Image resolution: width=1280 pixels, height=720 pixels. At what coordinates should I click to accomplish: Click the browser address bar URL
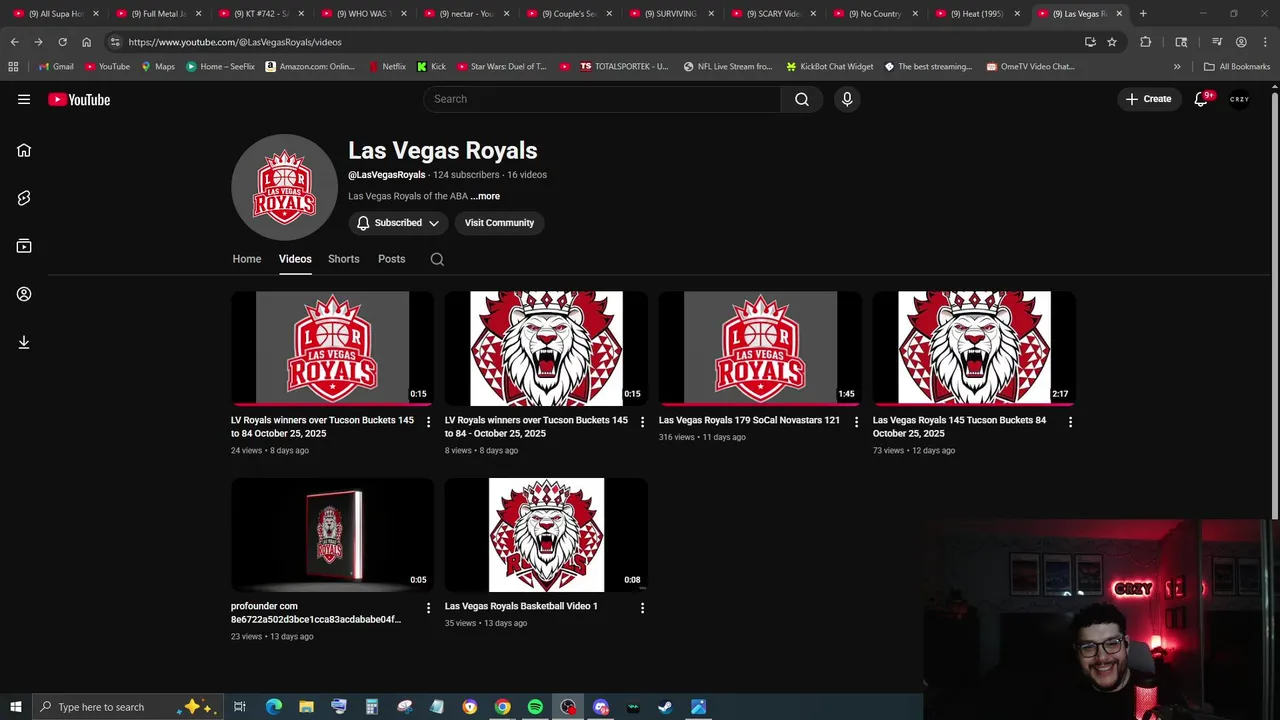pyautogui.click(x=235, y=42)
